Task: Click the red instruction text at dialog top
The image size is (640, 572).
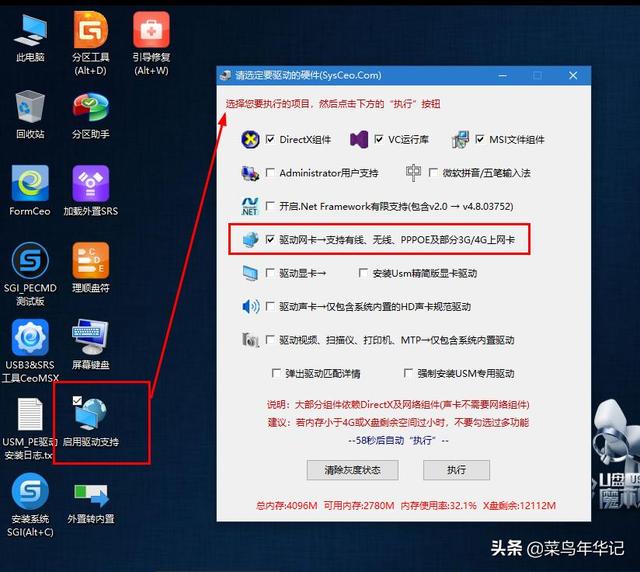Action: tap(333, 104)
